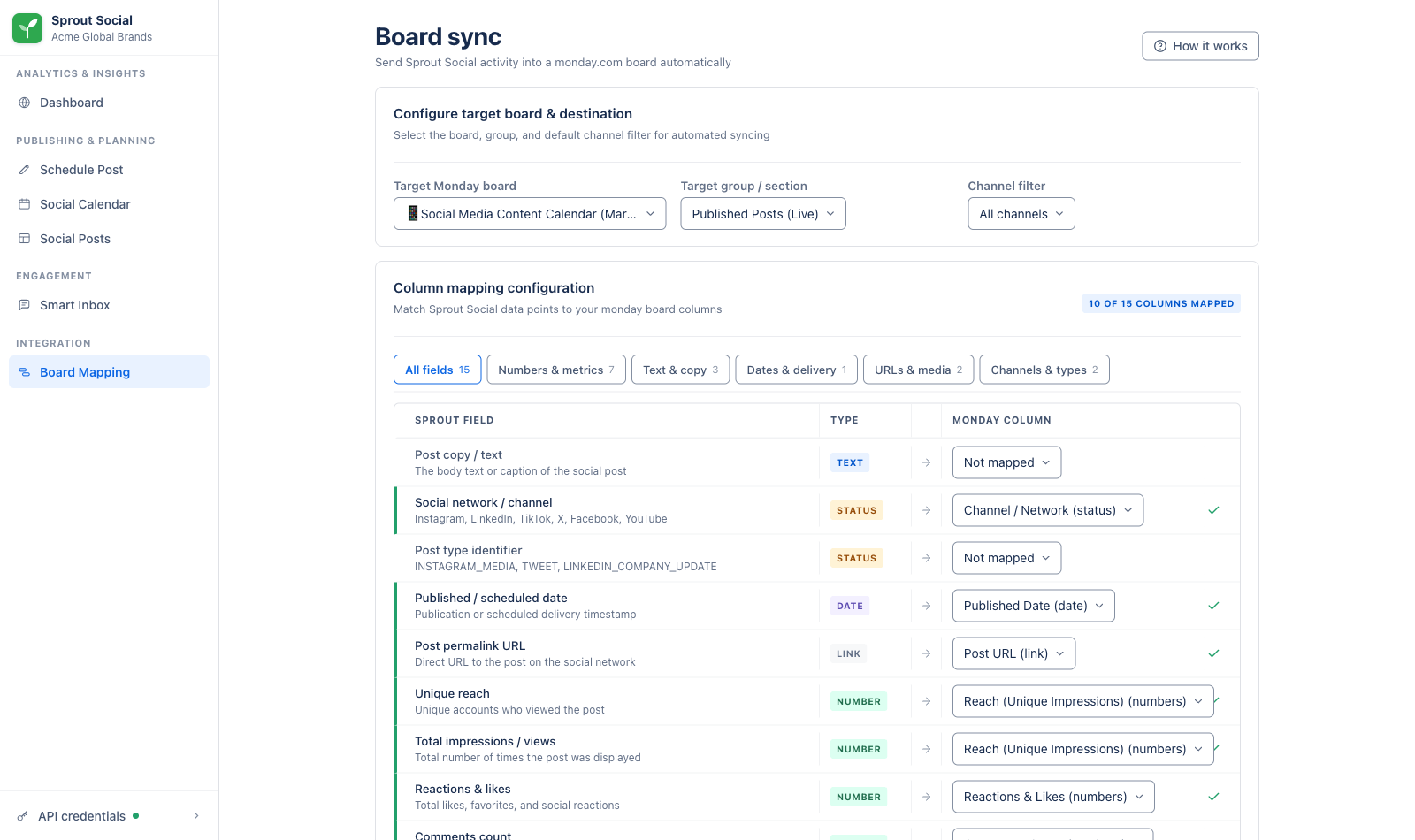Image resolution: width=1415 pixels, height=840 pixels.
Task: Click the Dashboard globe icon
Action: tap(25, 103)
